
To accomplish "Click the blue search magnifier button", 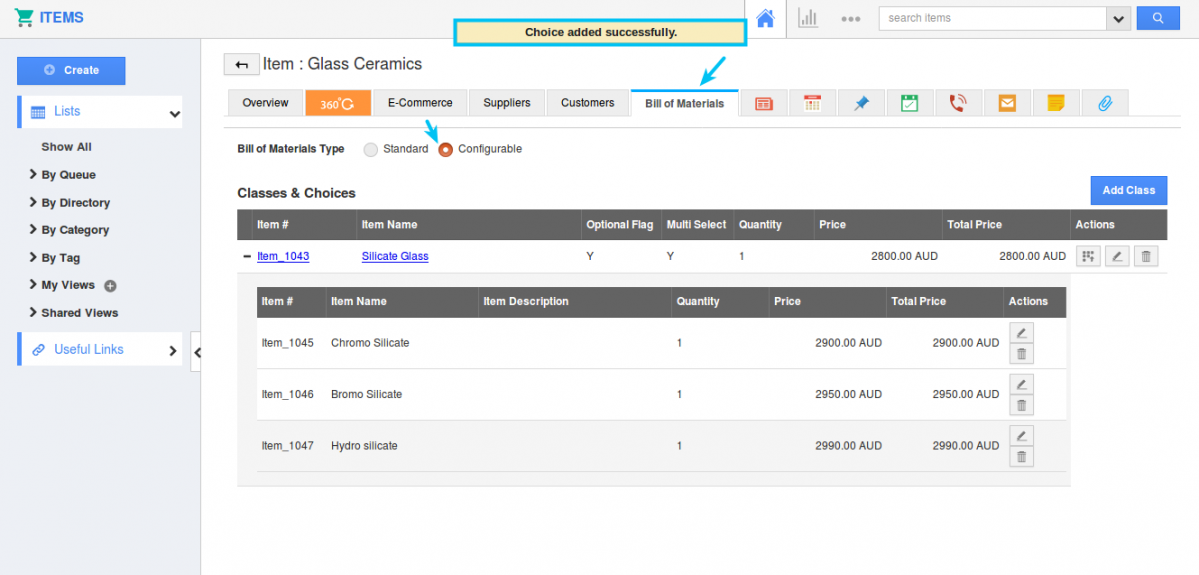I will (1158, 18).
